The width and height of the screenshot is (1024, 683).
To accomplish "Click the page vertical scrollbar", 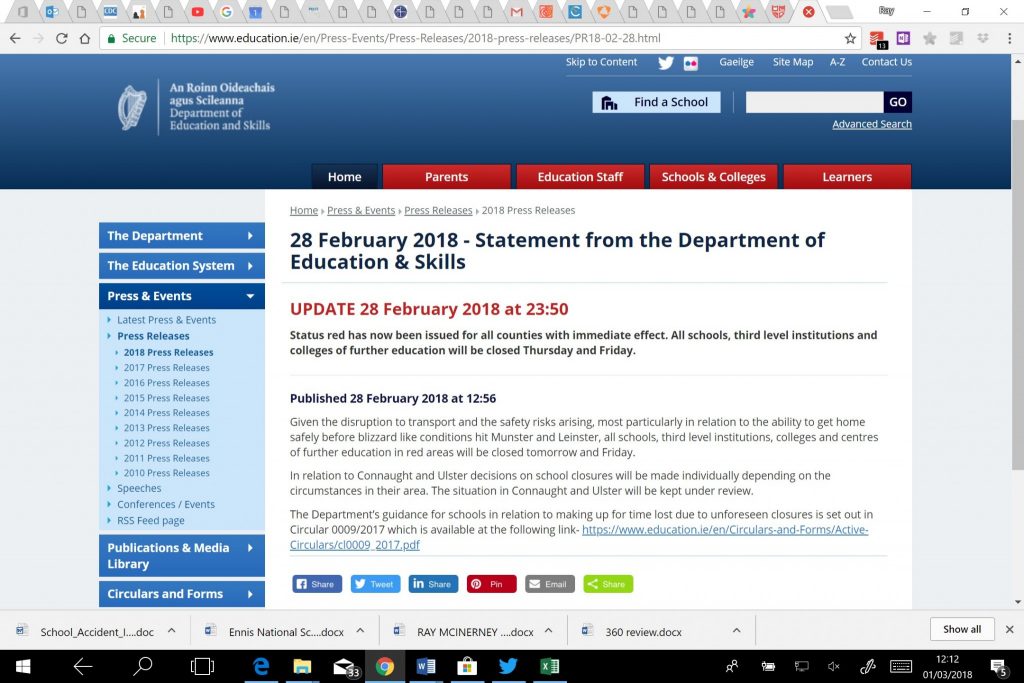I will [x=1017, y=295].
